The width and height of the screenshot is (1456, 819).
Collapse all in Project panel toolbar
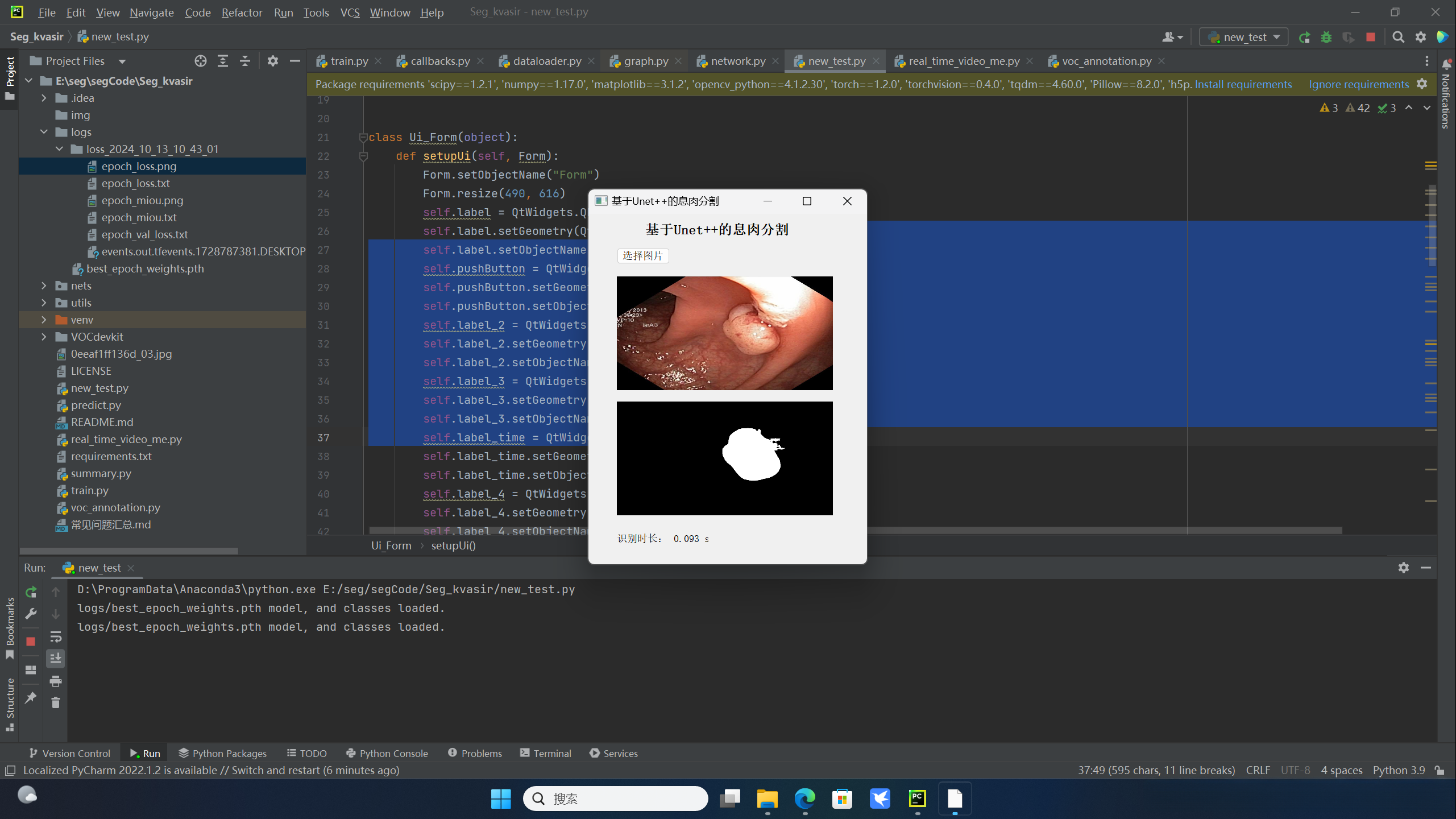(245, 61)
